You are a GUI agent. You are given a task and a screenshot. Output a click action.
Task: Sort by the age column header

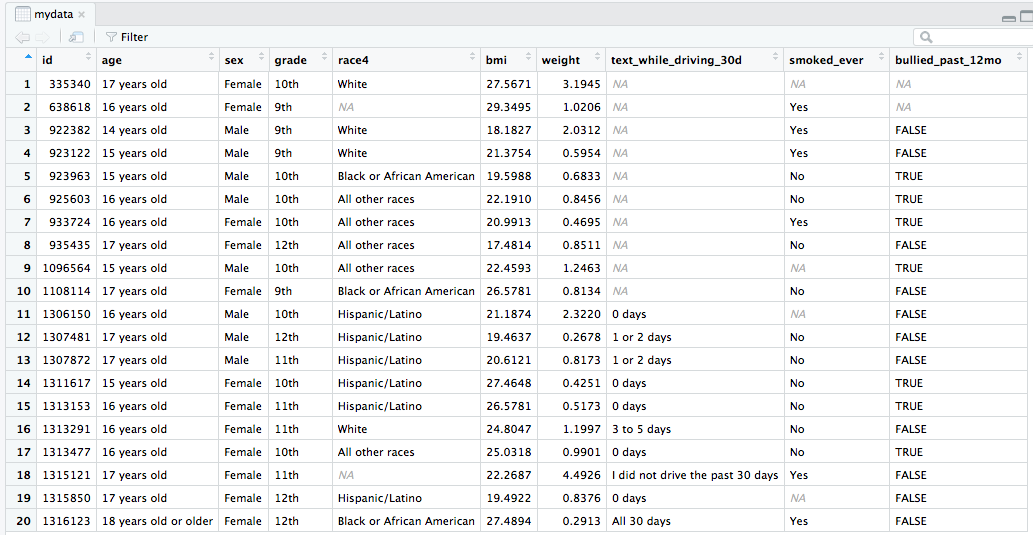pyautogui.click(x=157, y=60)
